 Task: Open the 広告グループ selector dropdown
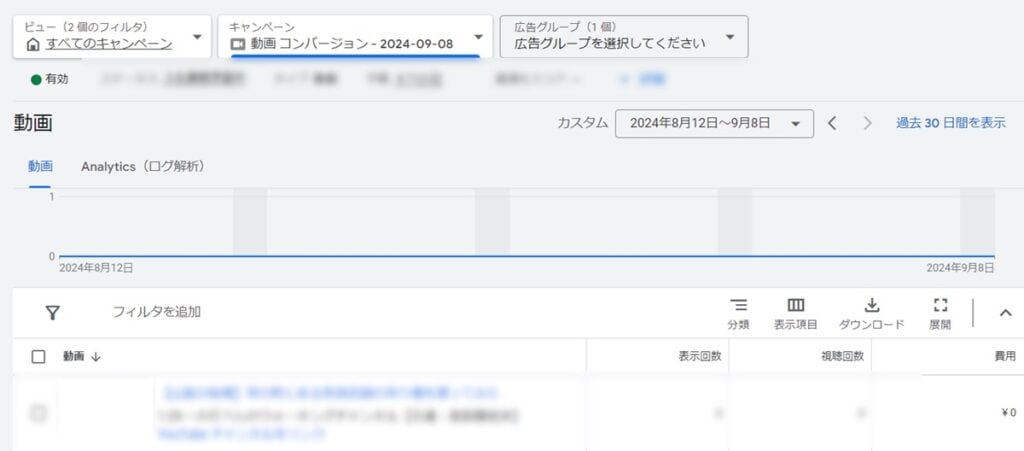624,37
